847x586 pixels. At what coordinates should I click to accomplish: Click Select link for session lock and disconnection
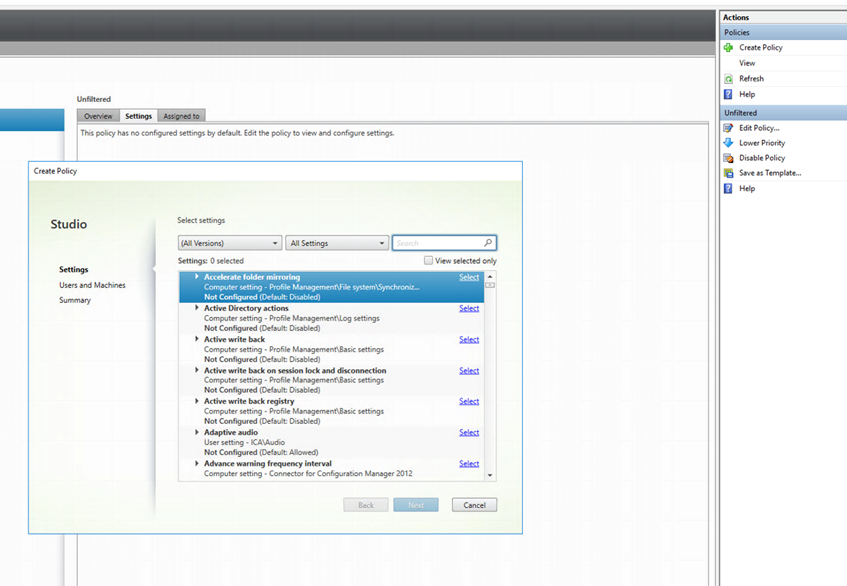pyautogui.click(x=469, y=371)
